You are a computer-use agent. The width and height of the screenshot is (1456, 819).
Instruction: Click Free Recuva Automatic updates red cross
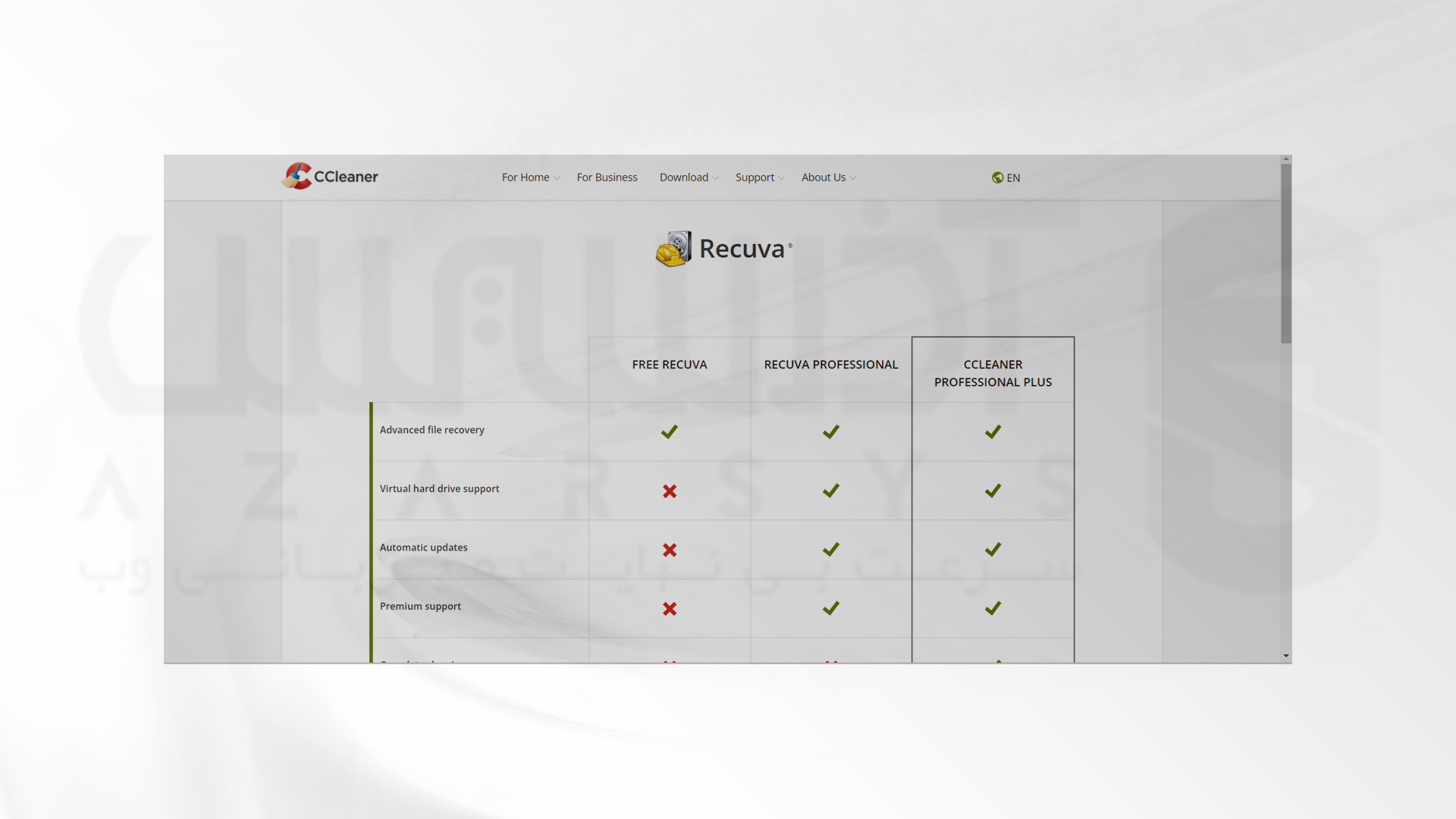(x=670, y=550)
